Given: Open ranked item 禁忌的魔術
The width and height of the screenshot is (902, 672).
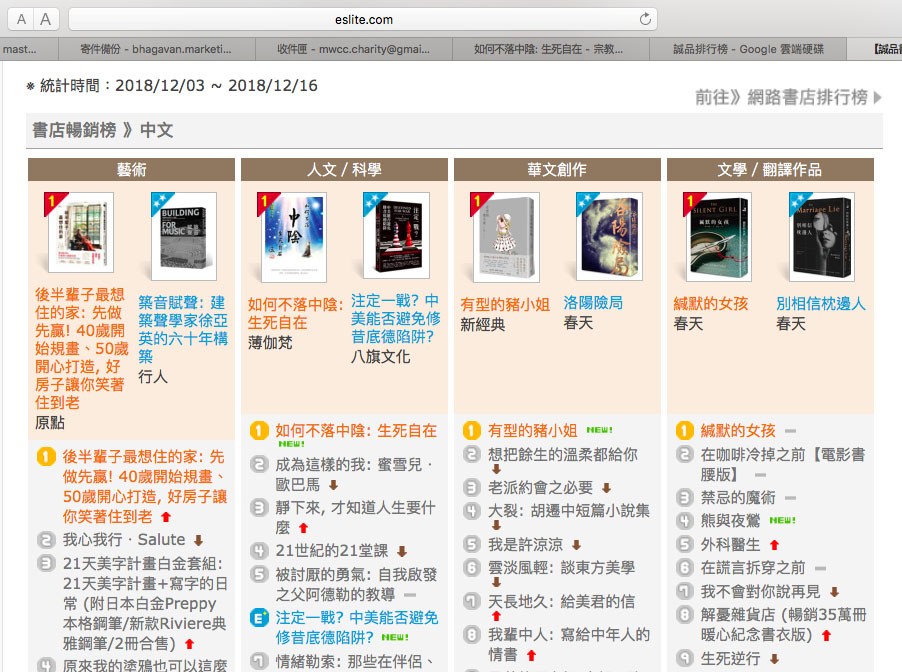Looking at the screenshot, I should [737, 498].
